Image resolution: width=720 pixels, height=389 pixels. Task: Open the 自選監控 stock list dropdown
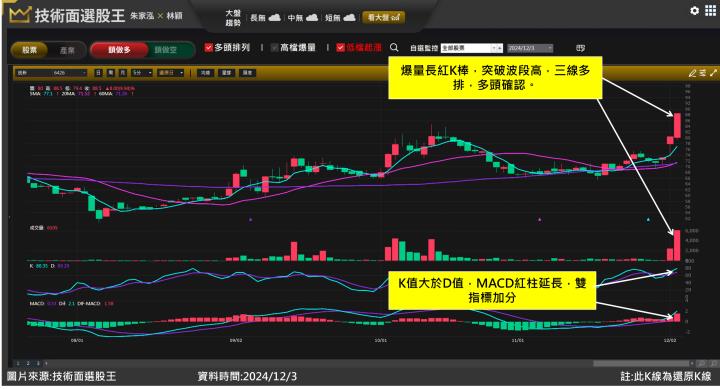(472, 48)
